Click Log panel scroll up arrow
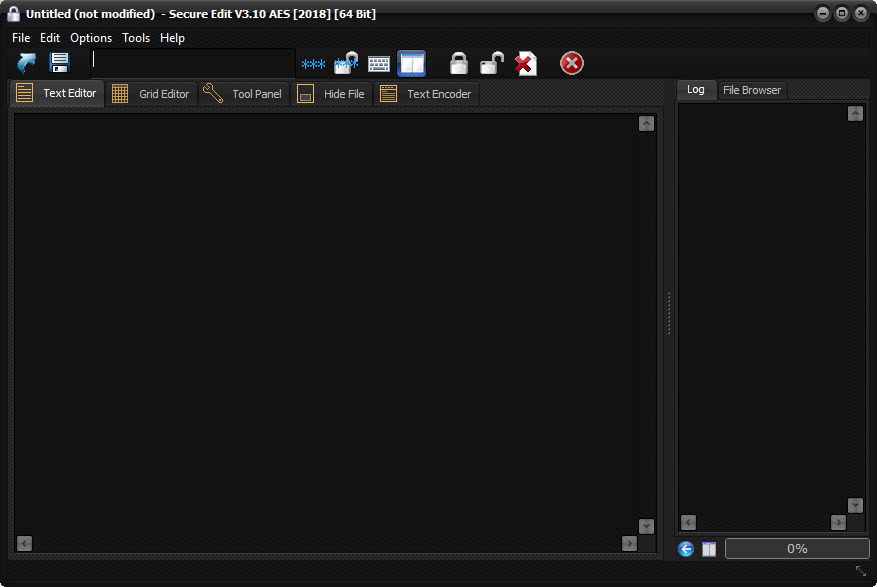Image resolution: width=877 pixels, height=587 pixels. tap(855, 113)
